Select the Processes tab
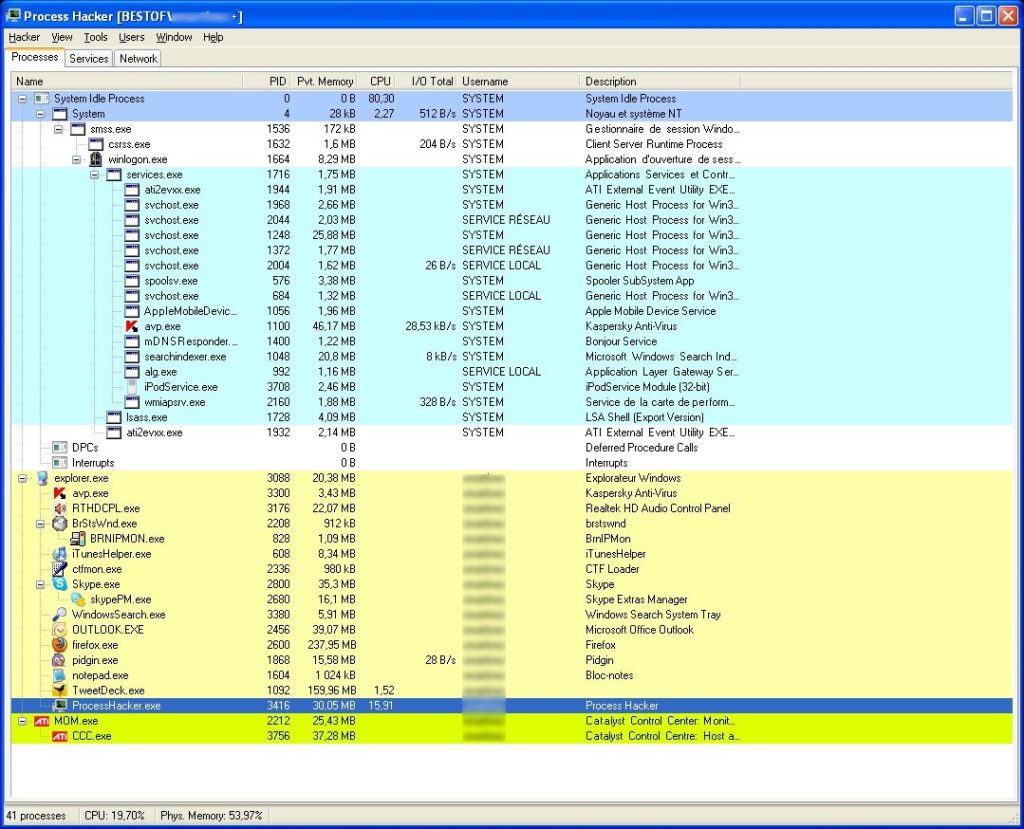Viewport: 1024px width, 829px height. 35,57
